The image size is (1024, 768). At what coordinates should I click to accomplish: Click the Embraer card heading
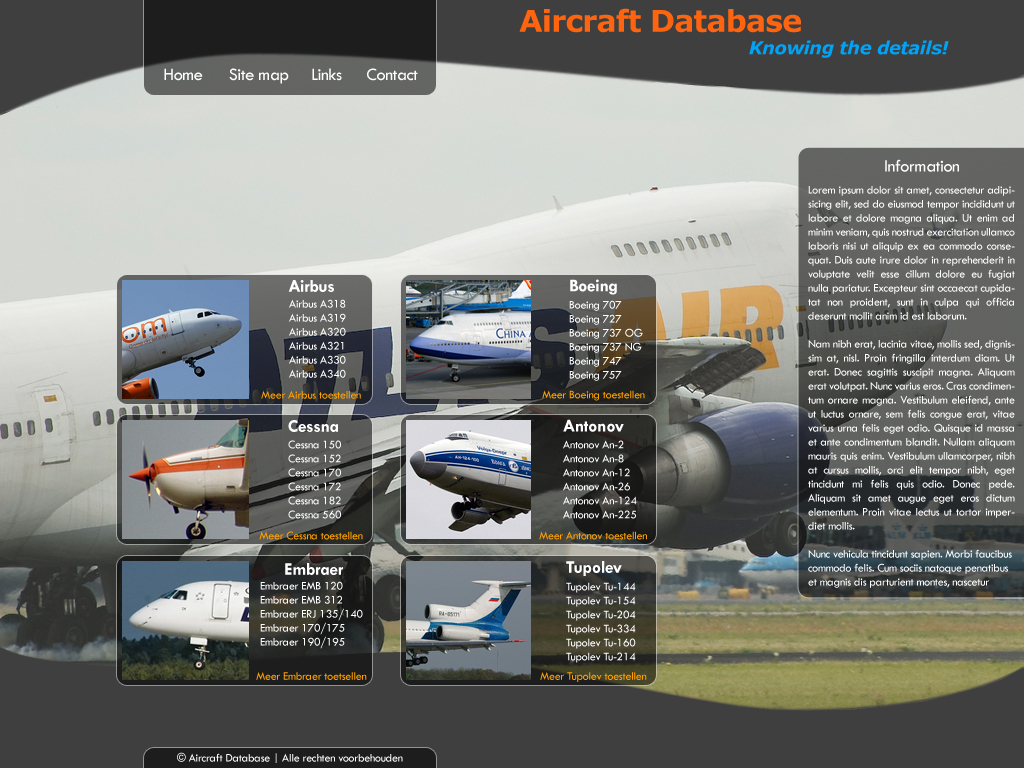[x=313, y=569]
